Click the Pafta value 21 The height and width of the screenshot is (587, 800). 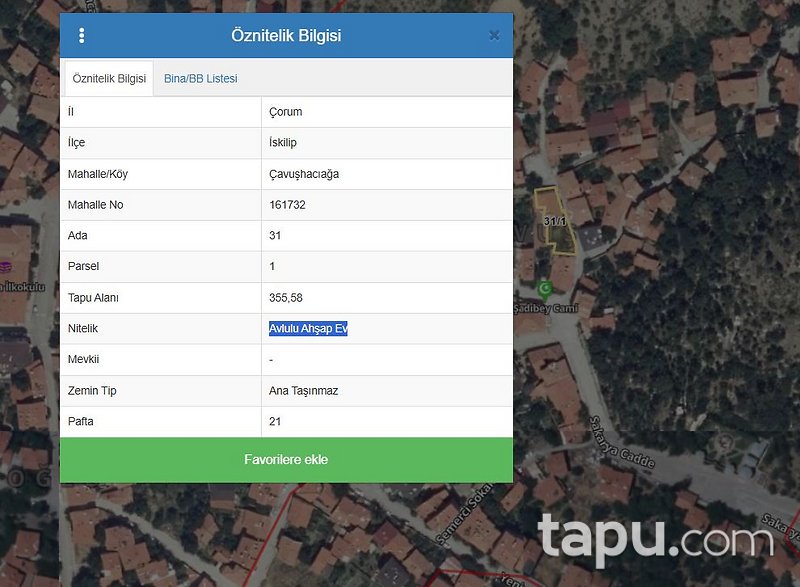point(275,422)
